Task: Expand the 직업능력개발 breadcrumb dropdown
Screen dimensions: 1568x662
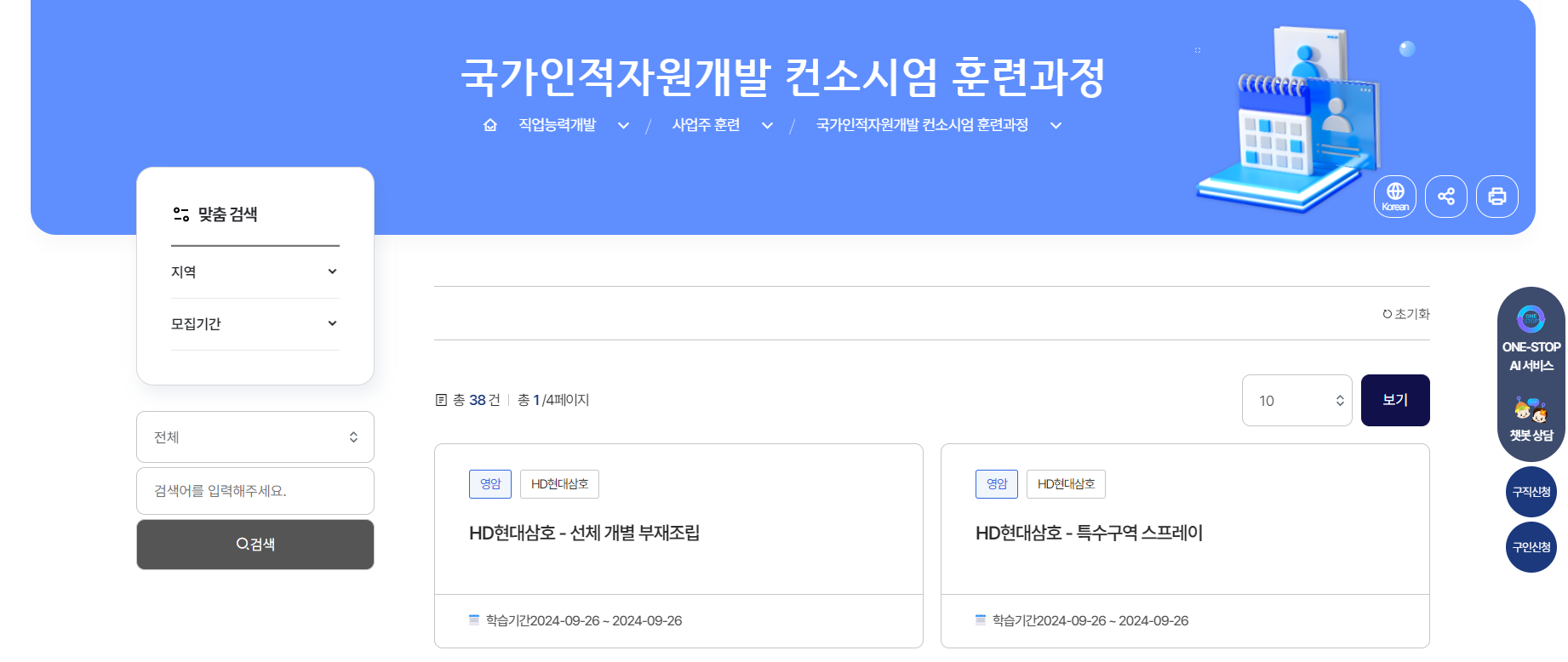Action: point(623,126)
